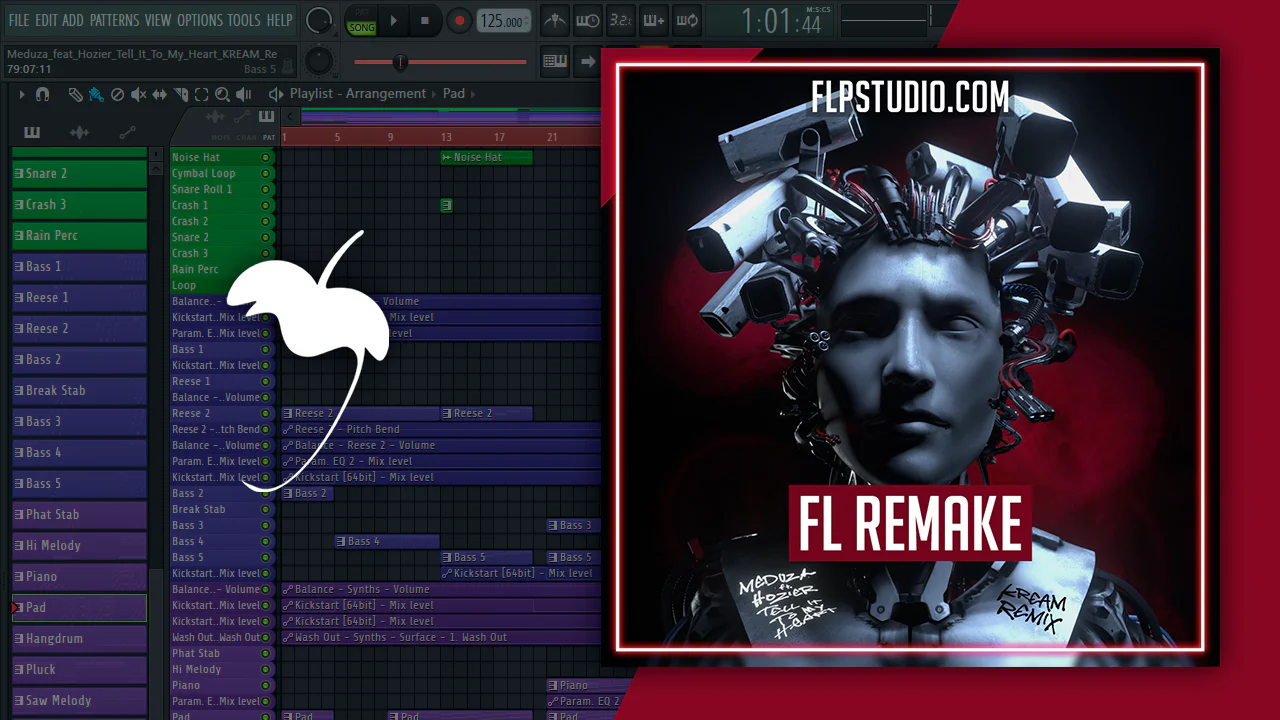Enable the overdub piano-plus icon
Screen dimensions: 1280x720
pyautogui.click(x=653, y=20)
